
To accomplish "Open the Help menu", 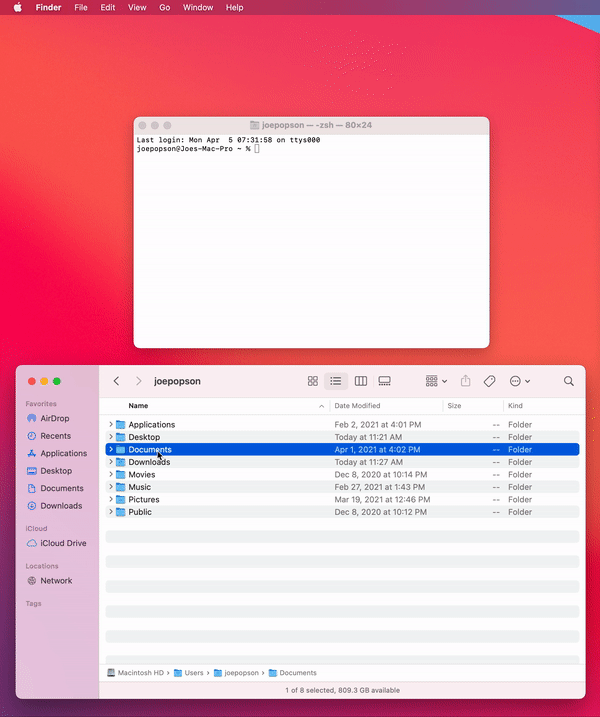I will point(235,7).
